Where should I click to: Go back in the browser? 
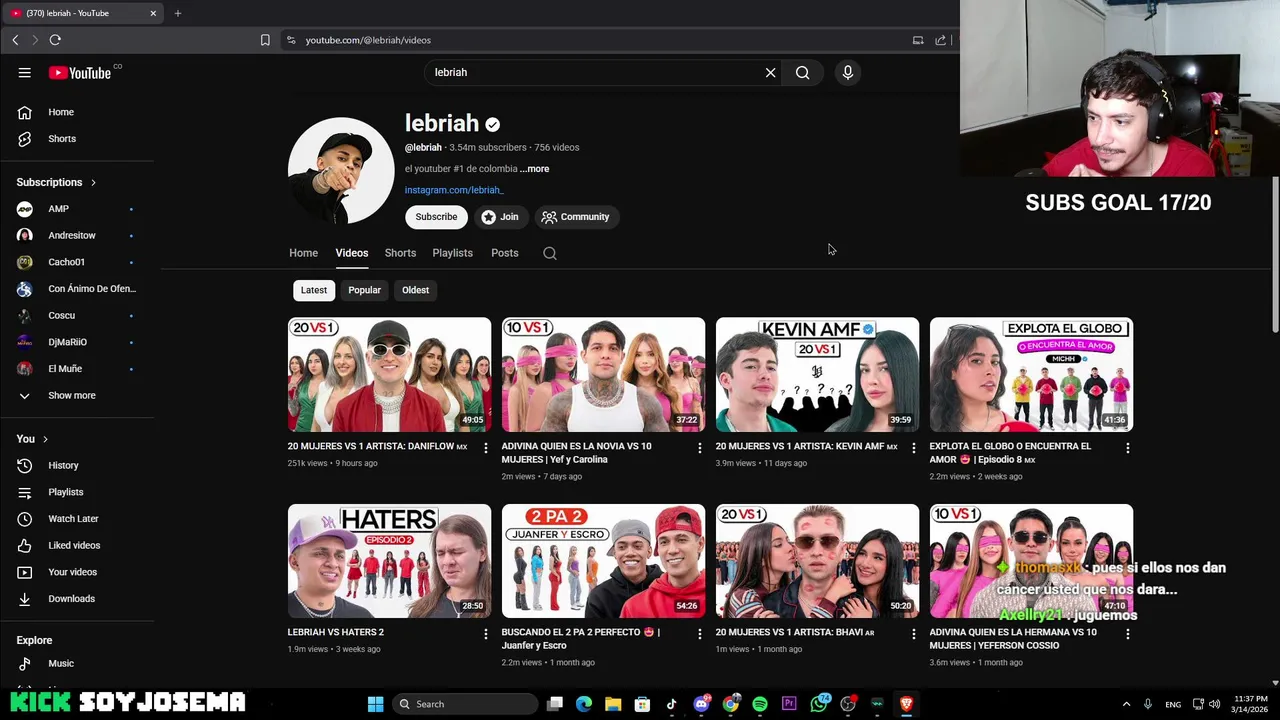tap(15, 40)
